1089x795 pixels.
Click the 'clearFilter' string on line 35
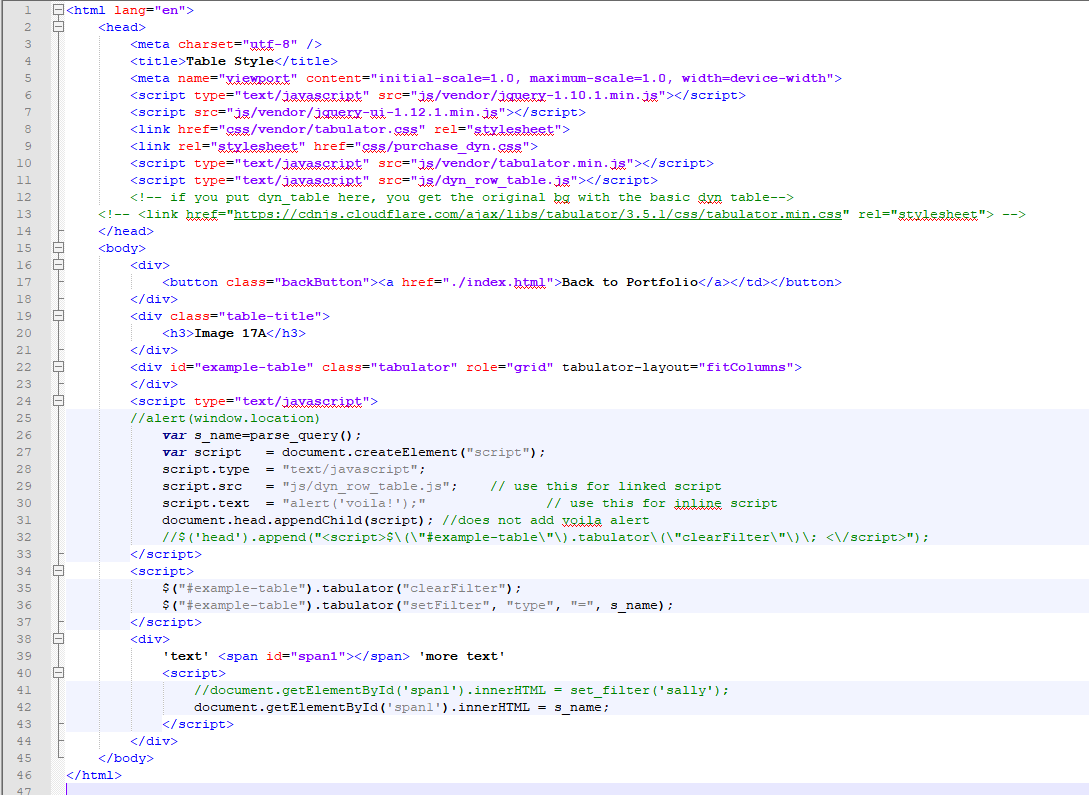coord(454,588)
